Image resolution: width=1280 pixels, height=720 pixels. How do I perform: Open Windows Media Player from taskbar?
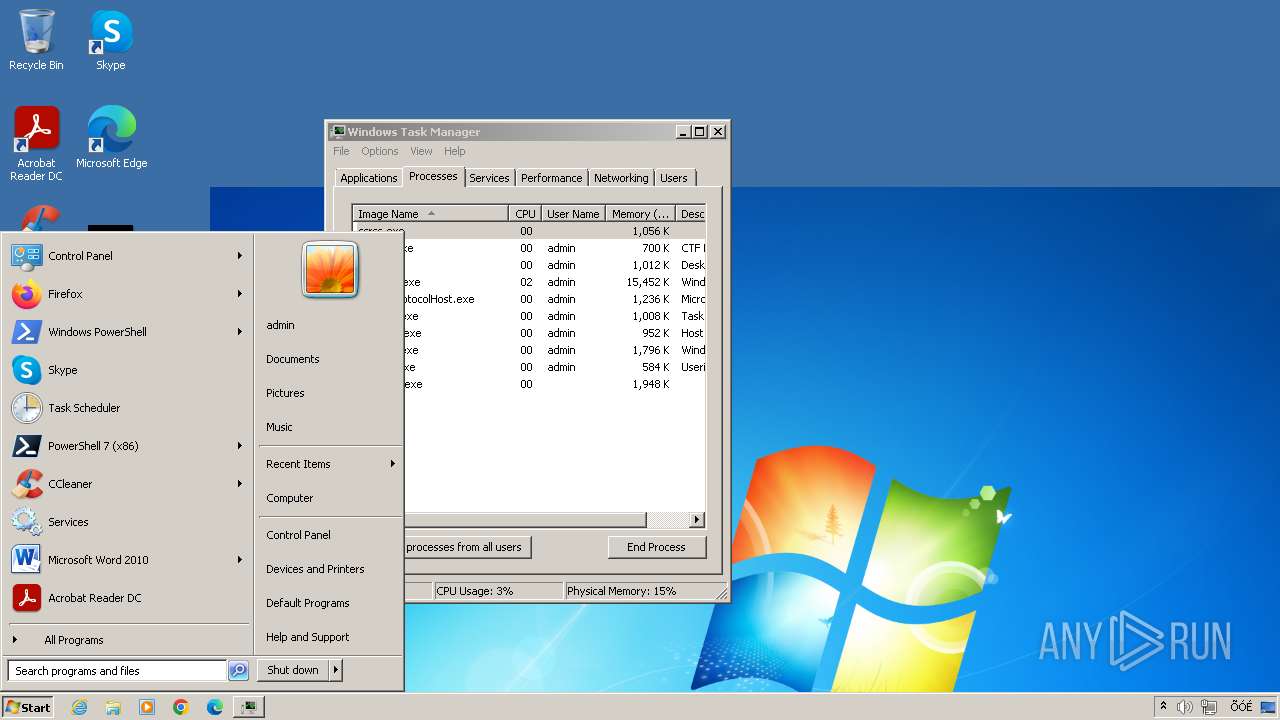147,707
